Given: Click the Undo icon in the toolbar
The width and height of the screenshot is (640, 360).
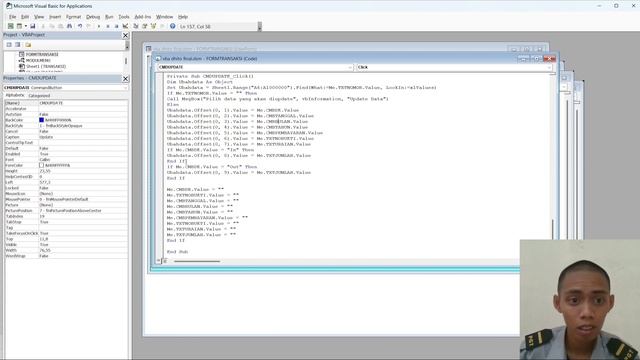Looking at the screenshot, I should [x=80, y=26].
